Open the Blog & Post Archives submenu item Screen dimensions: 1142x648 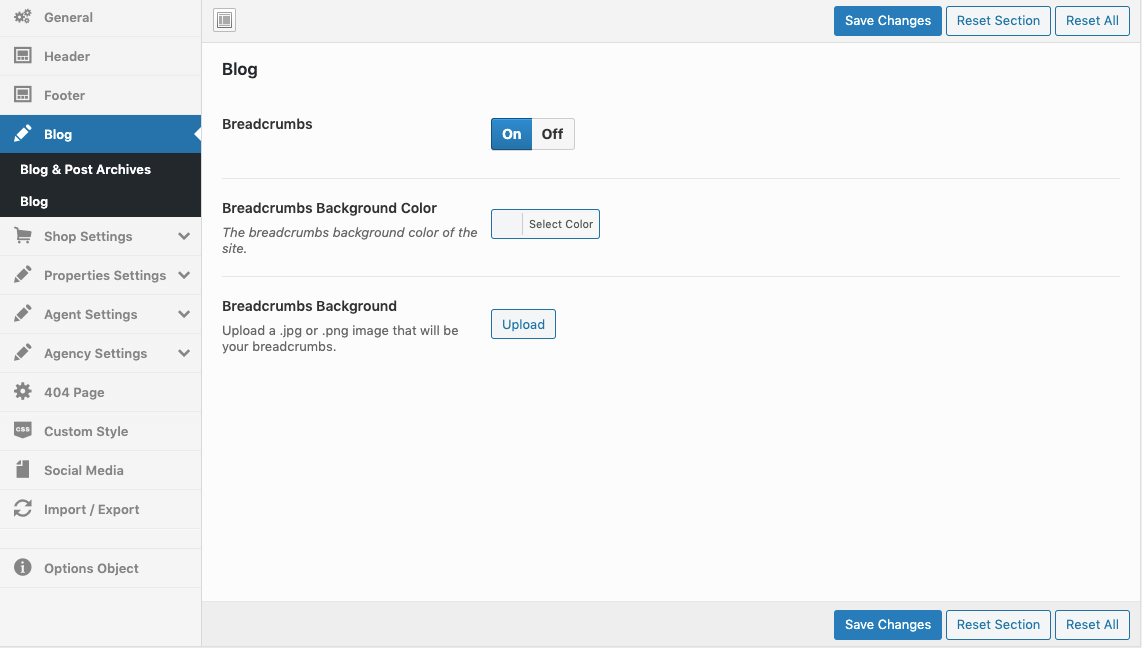(85, 169)
